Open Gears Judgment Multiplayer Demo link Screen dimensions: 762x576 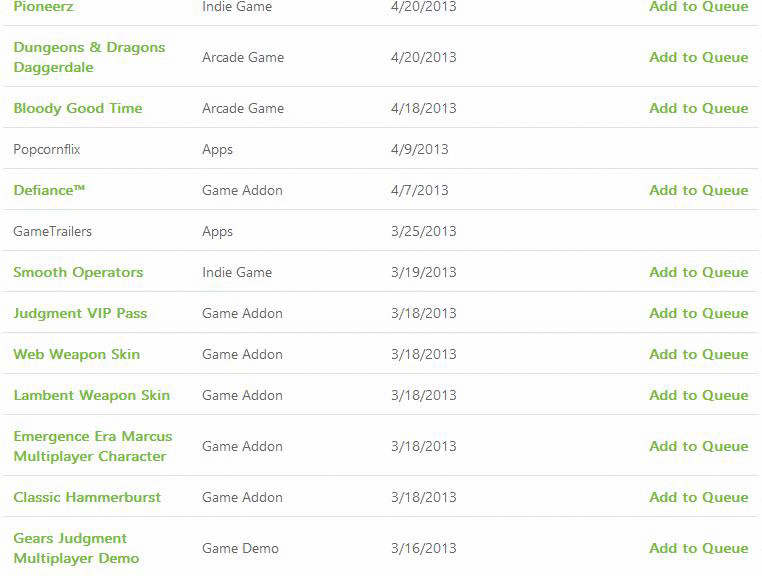(76, 548)
